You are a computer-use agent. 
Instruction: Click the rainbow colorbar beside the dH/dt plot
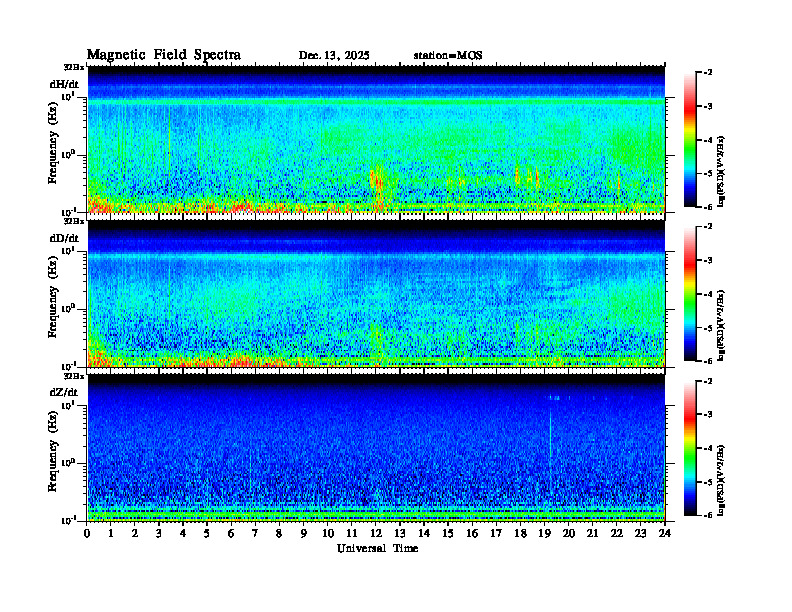tap(689, 140)
